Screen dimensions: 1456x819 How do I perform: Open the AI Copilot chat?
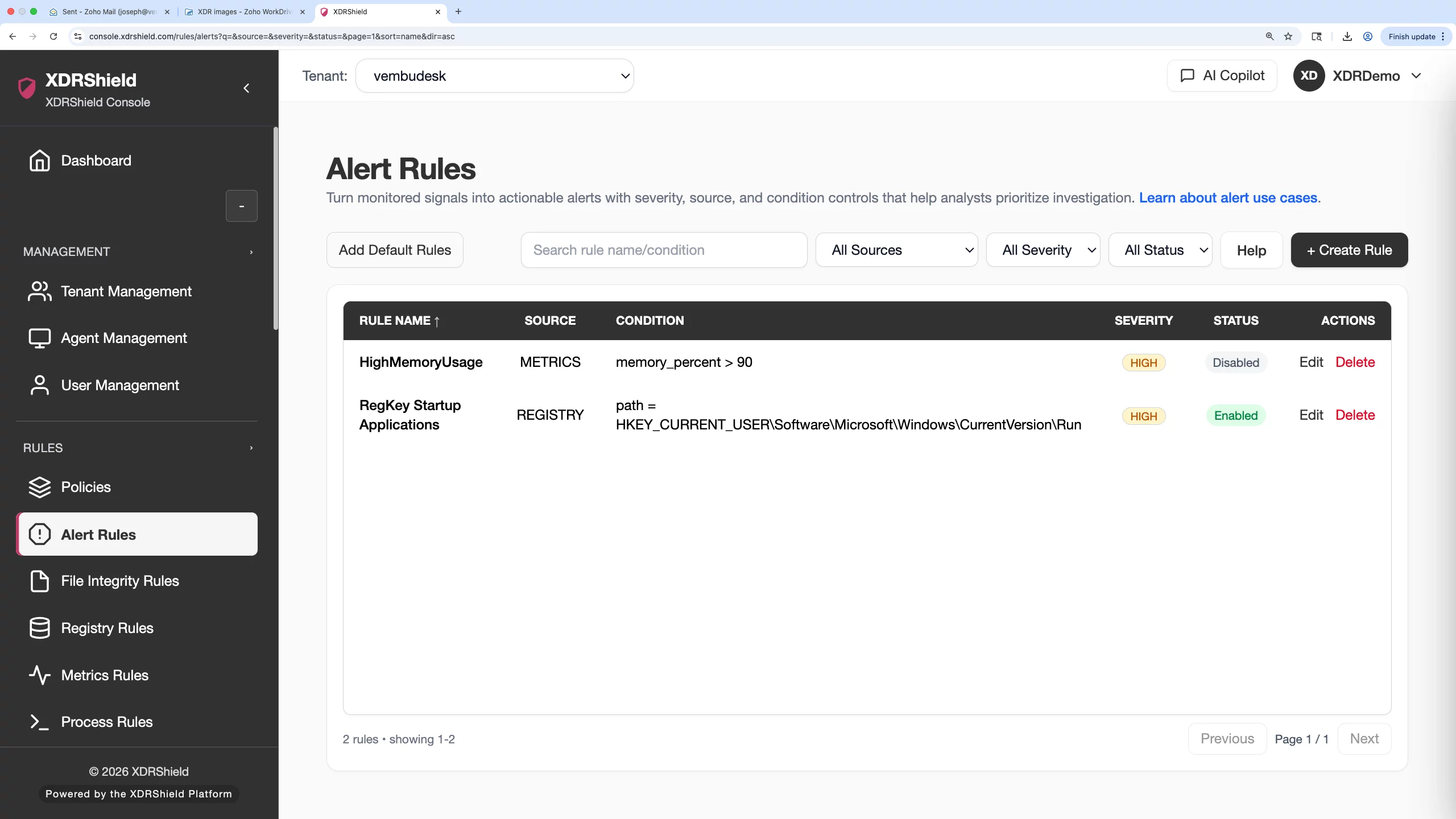1222,76
